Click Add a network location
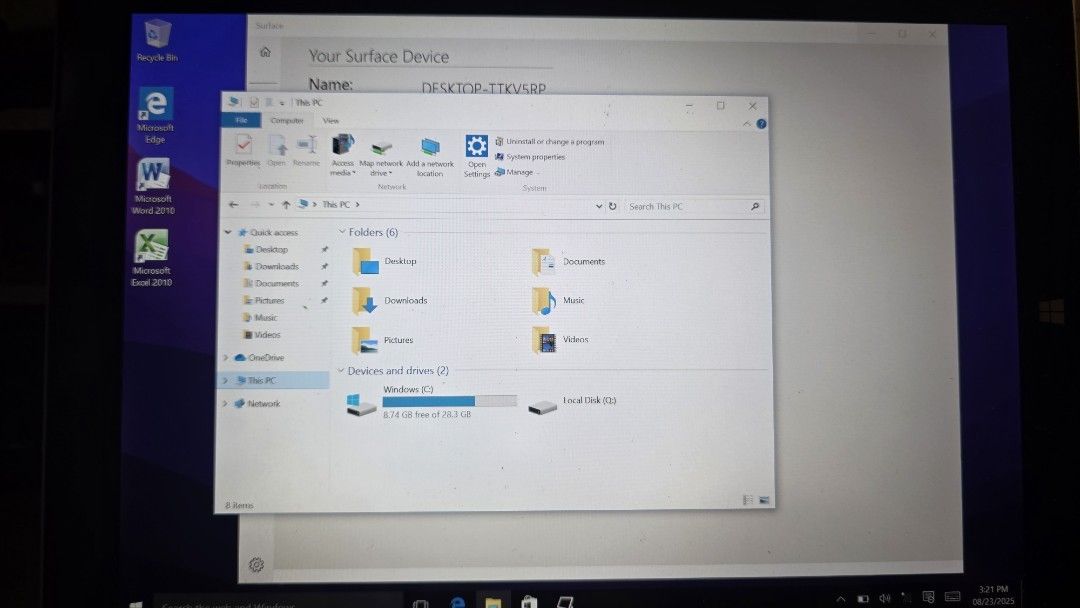 tap(430, 157)
